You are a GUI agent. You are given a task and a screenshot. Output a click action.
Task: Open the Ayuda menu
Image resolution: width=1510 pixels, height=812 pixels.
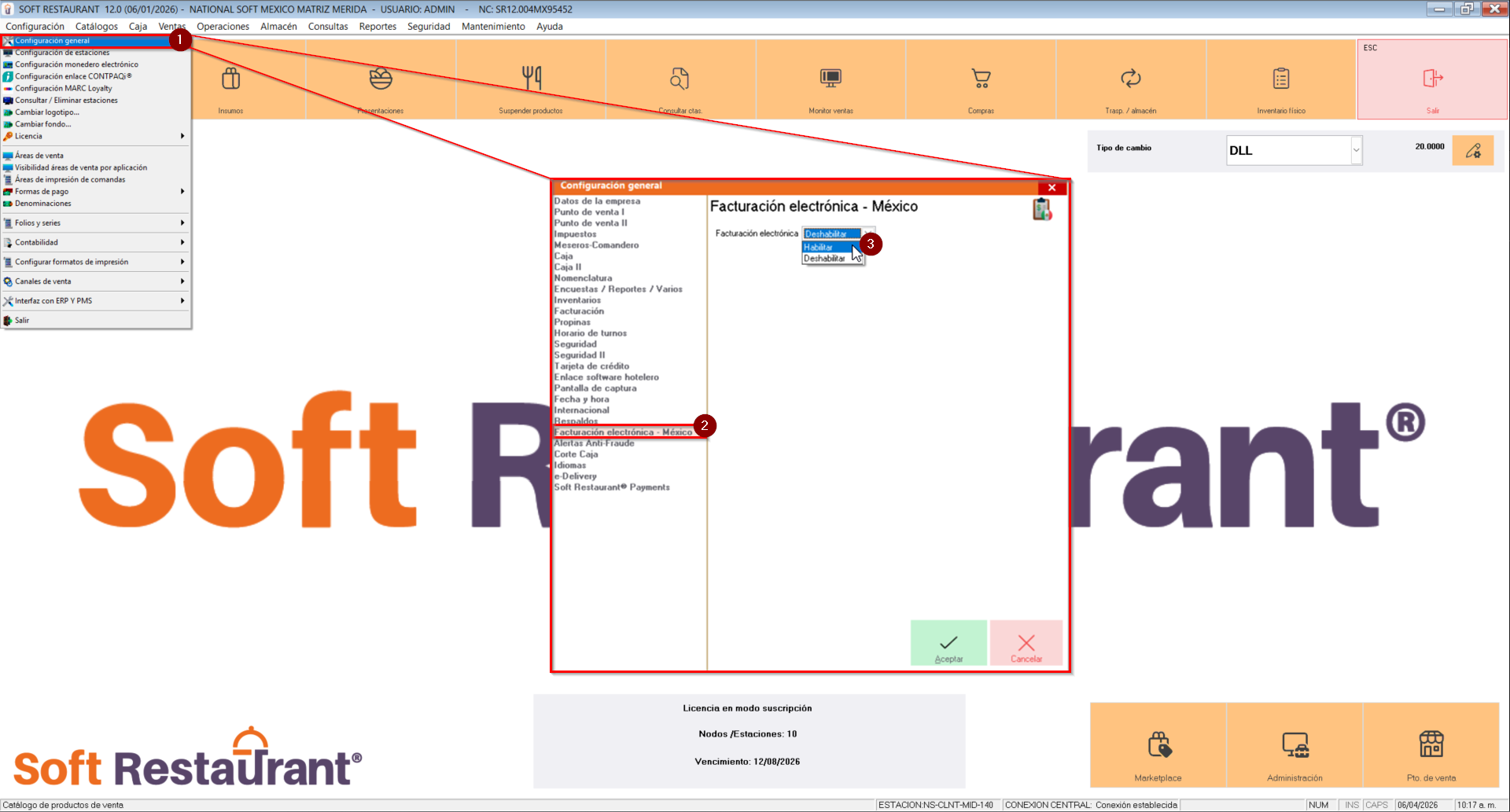pyautogui.click(x=550, y=27)
